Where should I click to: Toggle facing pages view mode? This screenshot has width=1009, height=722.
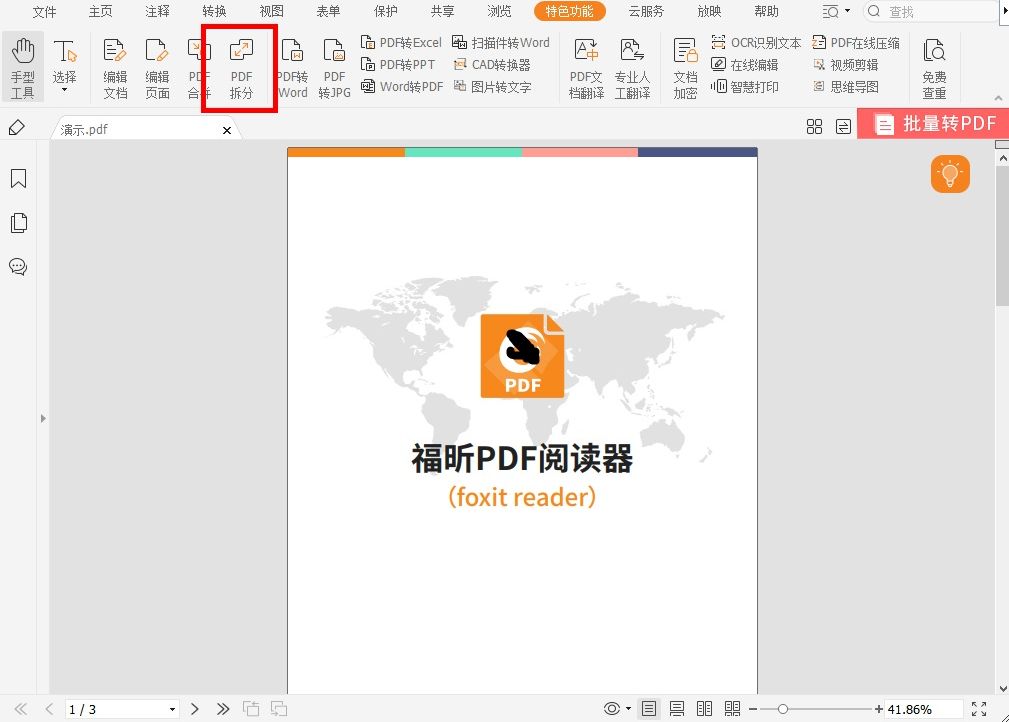coord(704,708)
